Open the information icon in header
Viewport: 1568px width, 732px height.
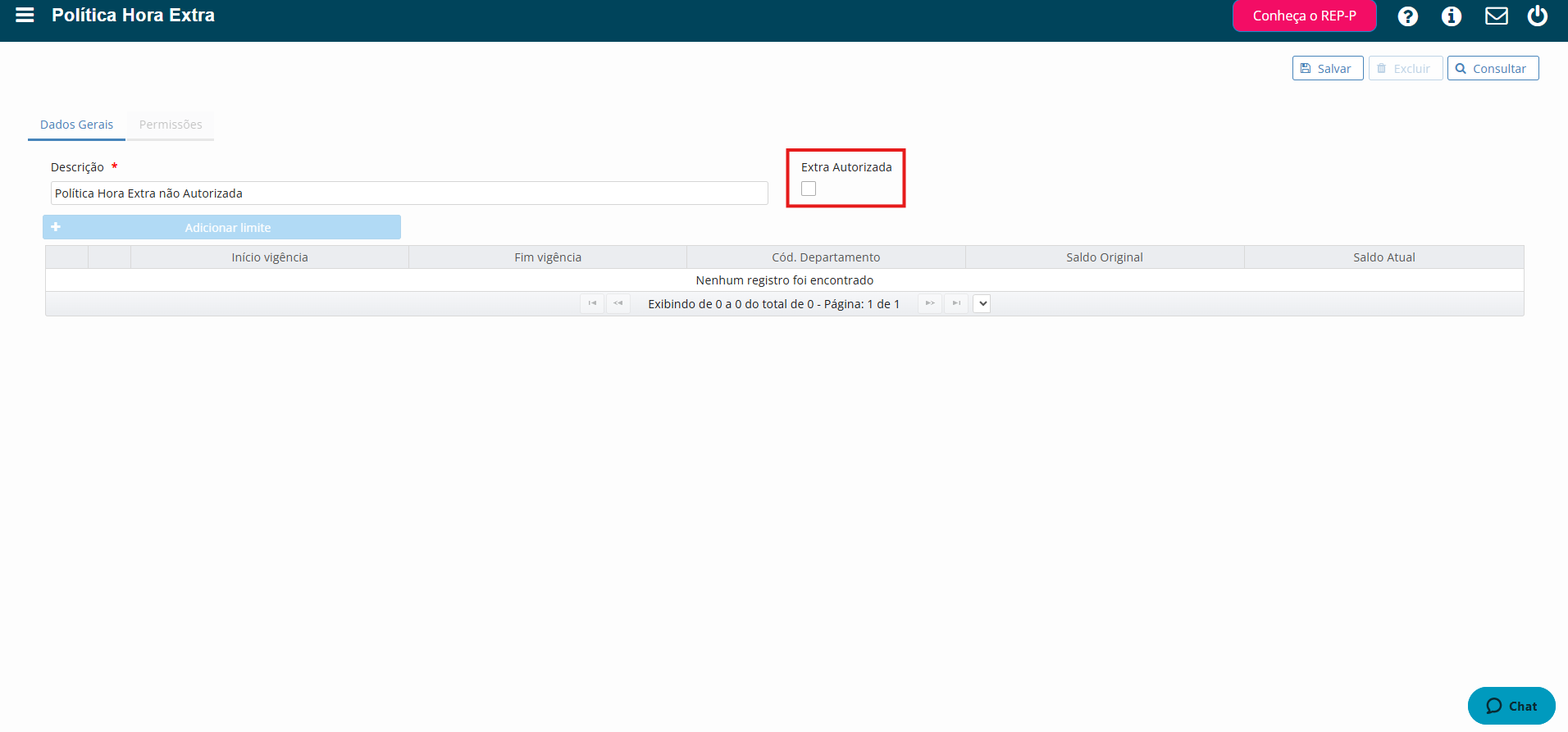(1452, 16)
